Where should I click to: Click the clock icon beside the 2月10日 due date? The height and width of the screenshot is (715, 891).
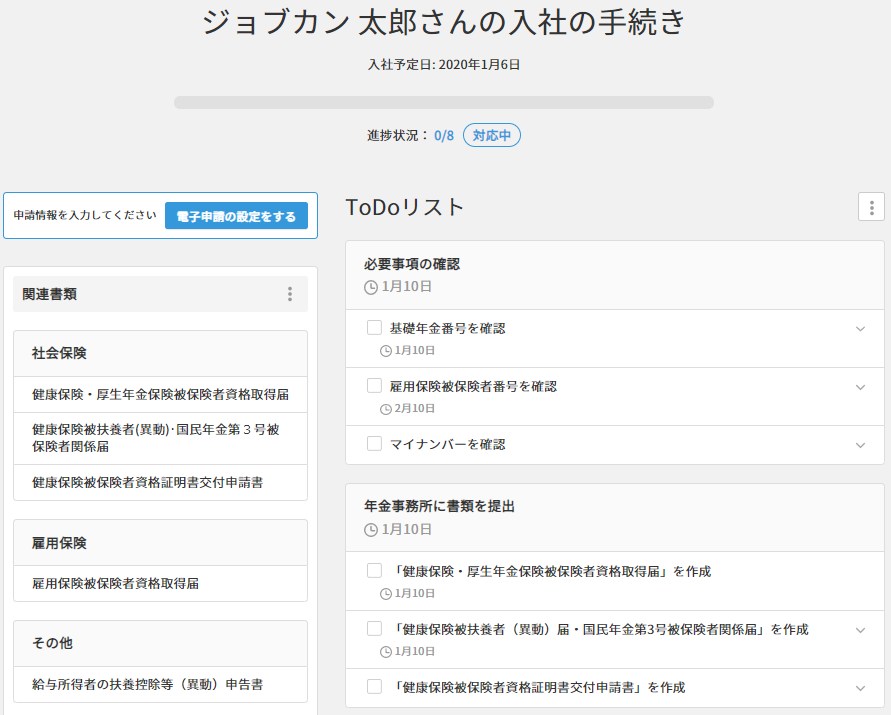[386, 409]
